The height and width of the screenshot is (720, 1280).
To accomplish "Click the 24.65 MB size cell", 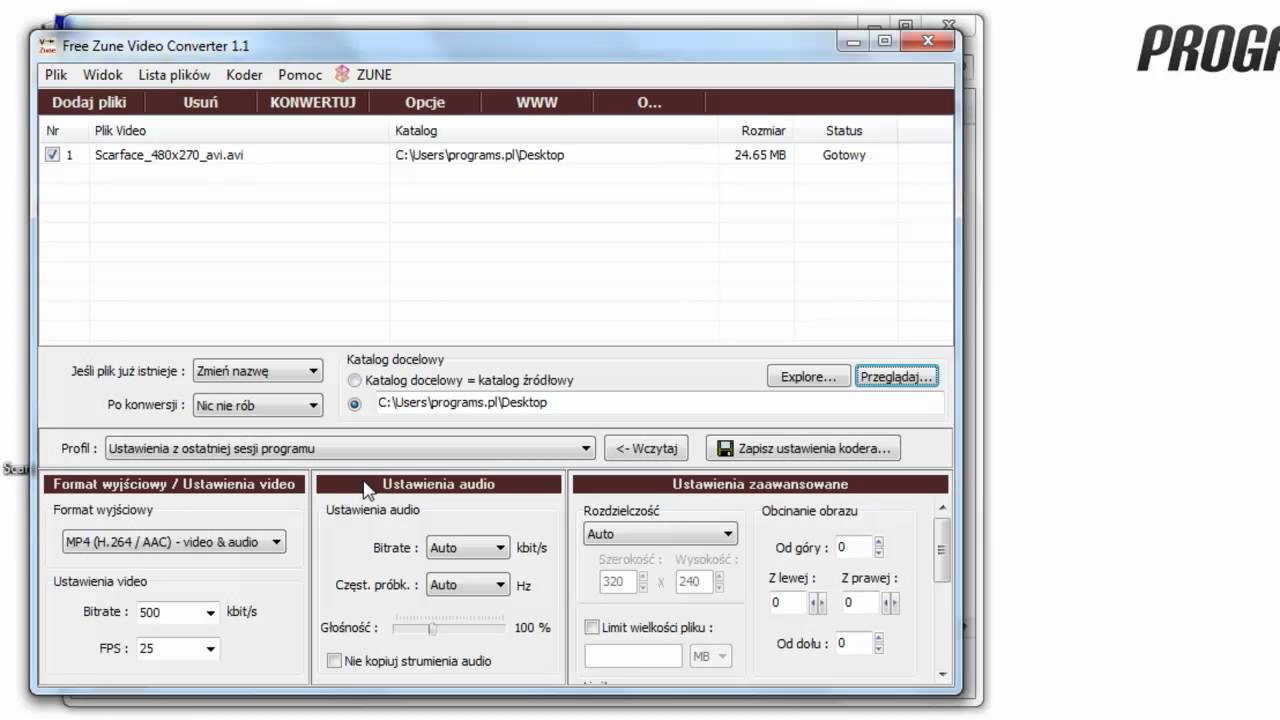I will [x=760, y=155].
